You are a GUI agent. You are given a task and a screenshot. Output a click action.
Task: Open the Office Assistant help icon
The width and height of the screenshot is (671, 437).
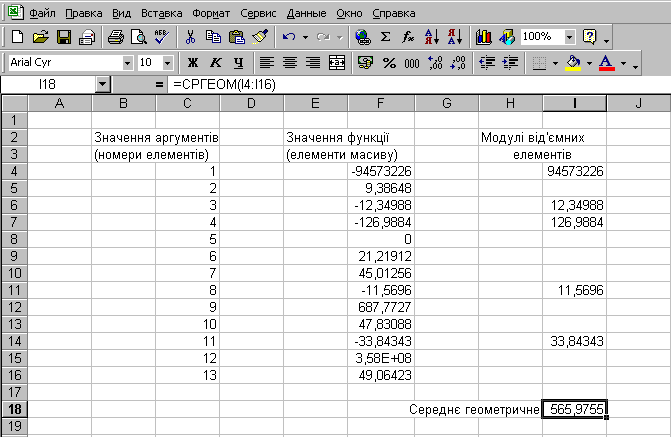click(x=590, y=37)
